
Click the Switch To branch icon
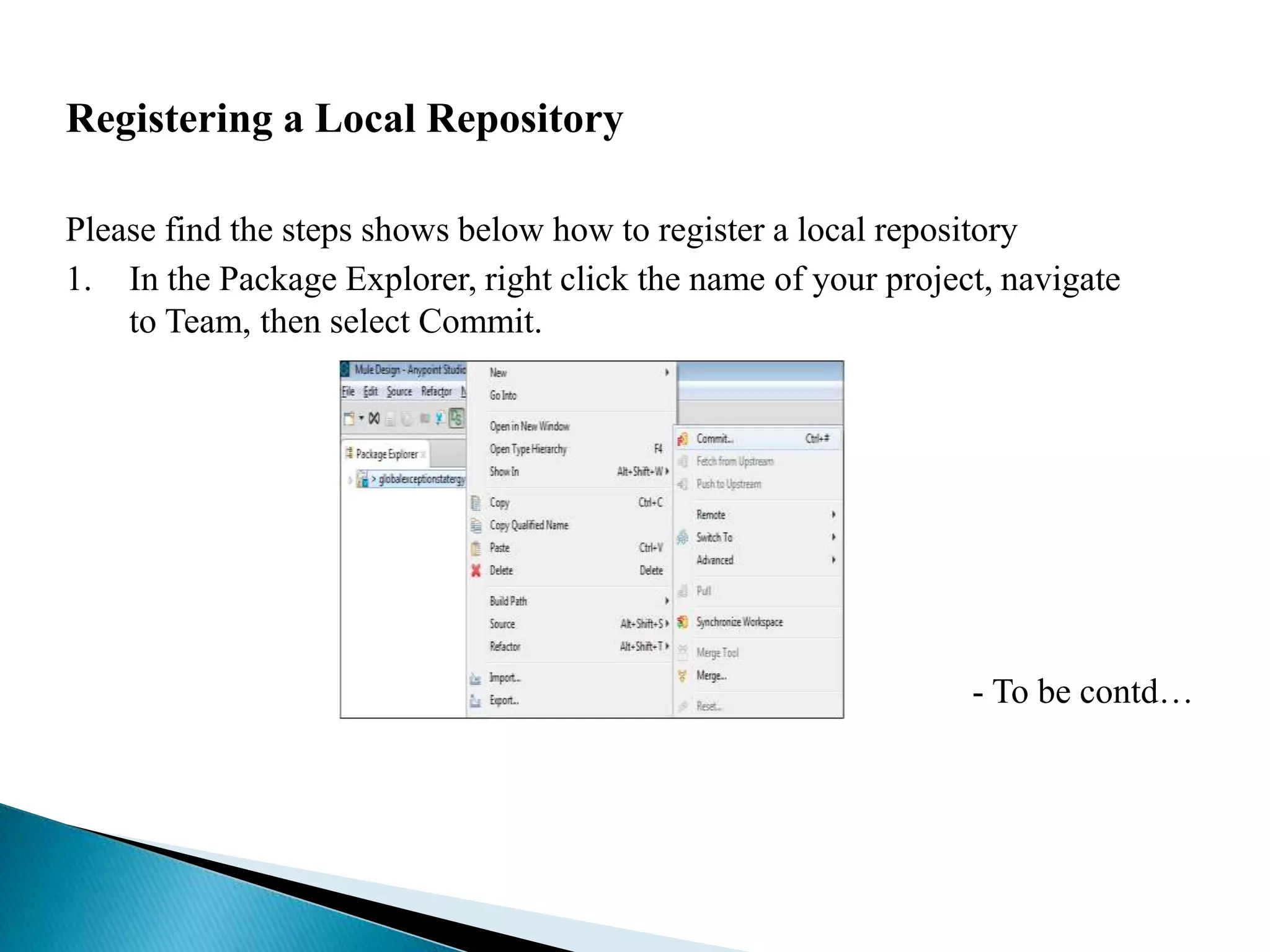(x=683, y=537)
